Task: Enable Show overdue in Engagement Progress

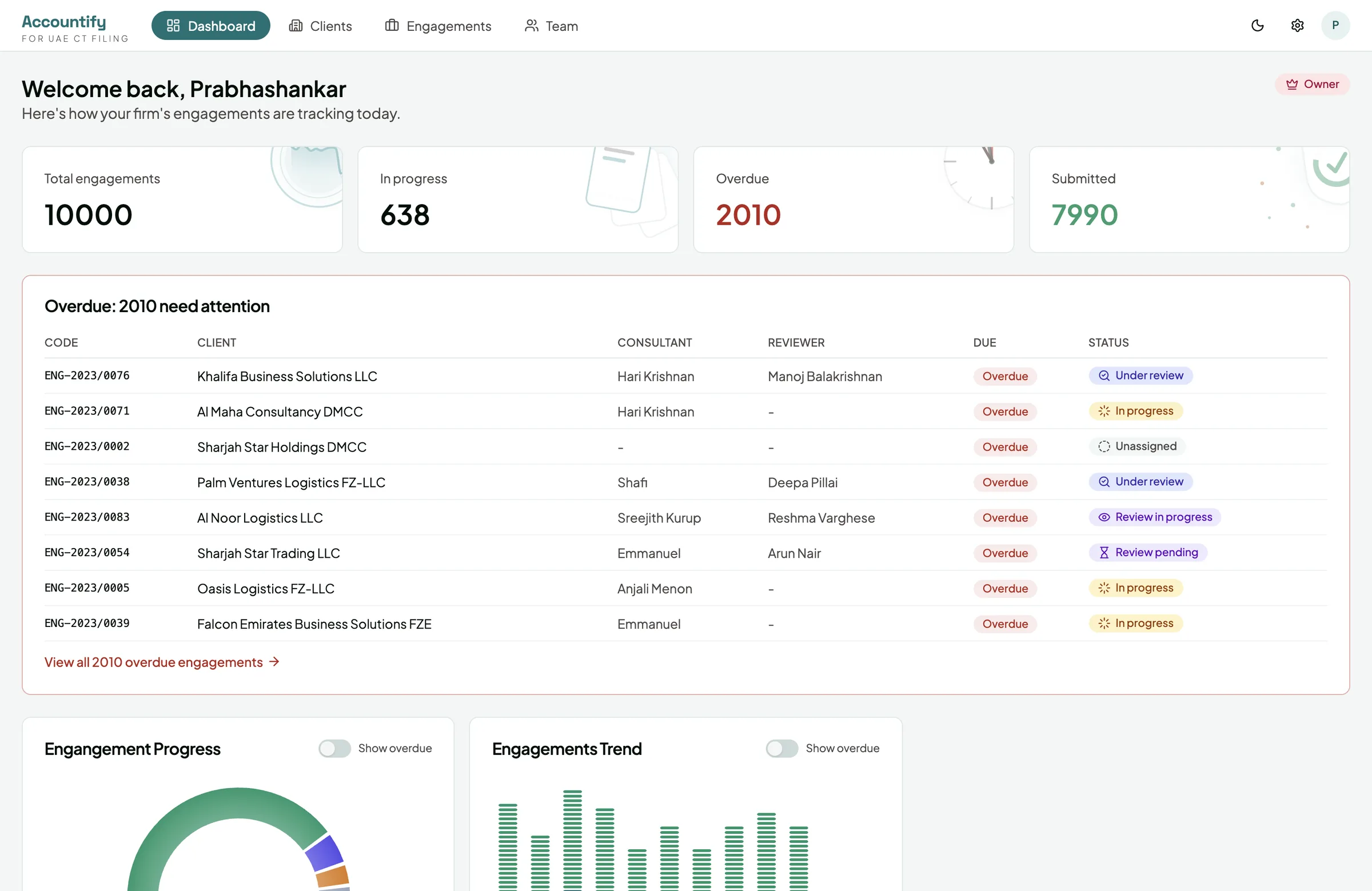Action: tap(334, 748)
